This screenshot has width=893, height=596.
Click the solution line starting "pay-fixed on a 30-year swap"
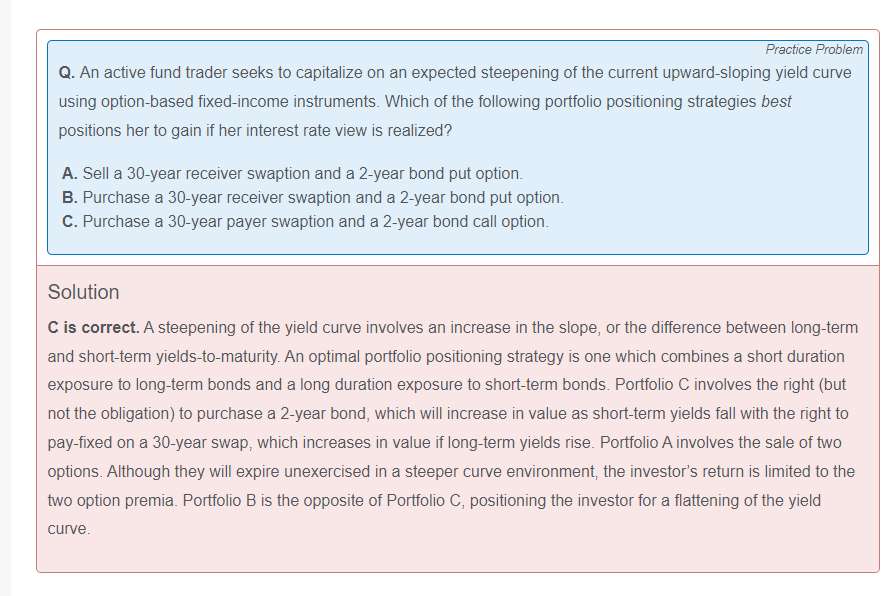coord(446,443)
